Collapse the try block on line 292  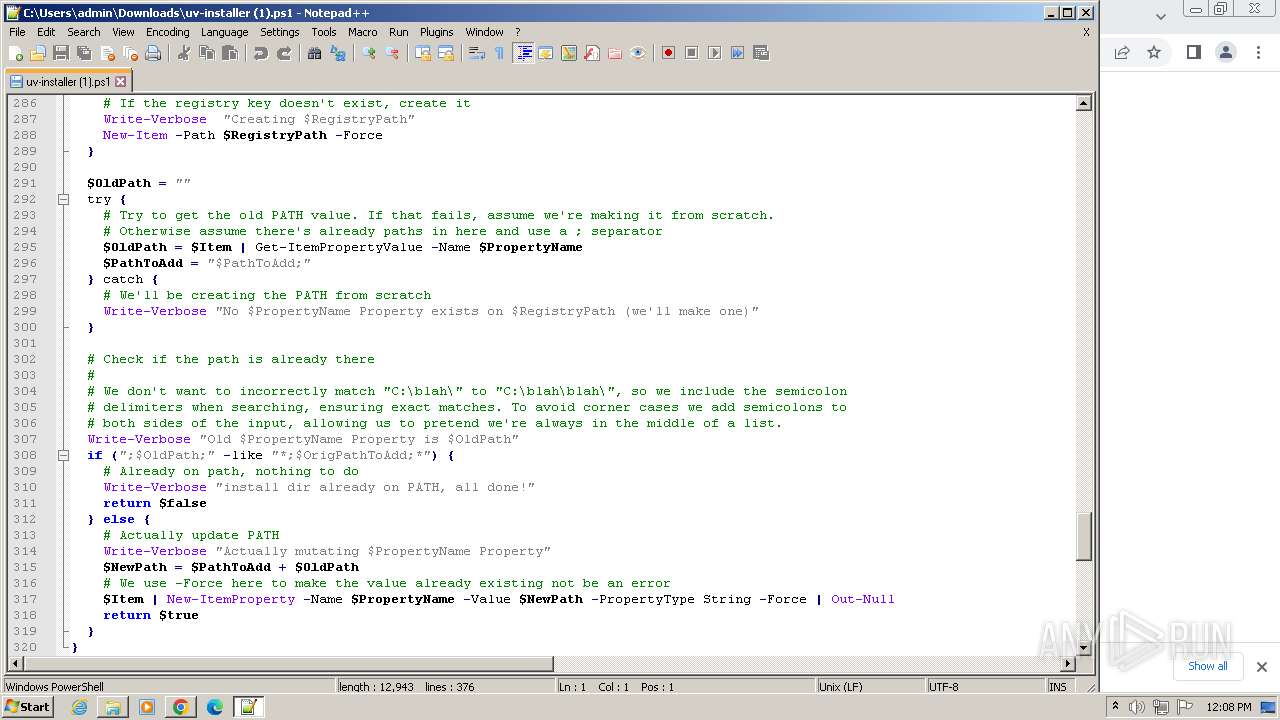point(63,199)
